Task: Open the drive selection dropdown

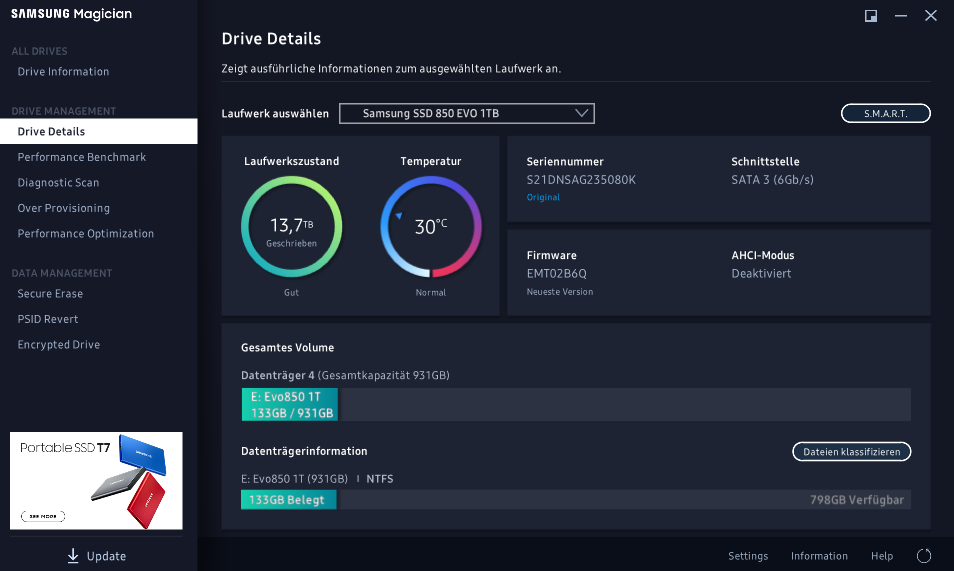Action: pyautogui.click(x=467, y=113)
